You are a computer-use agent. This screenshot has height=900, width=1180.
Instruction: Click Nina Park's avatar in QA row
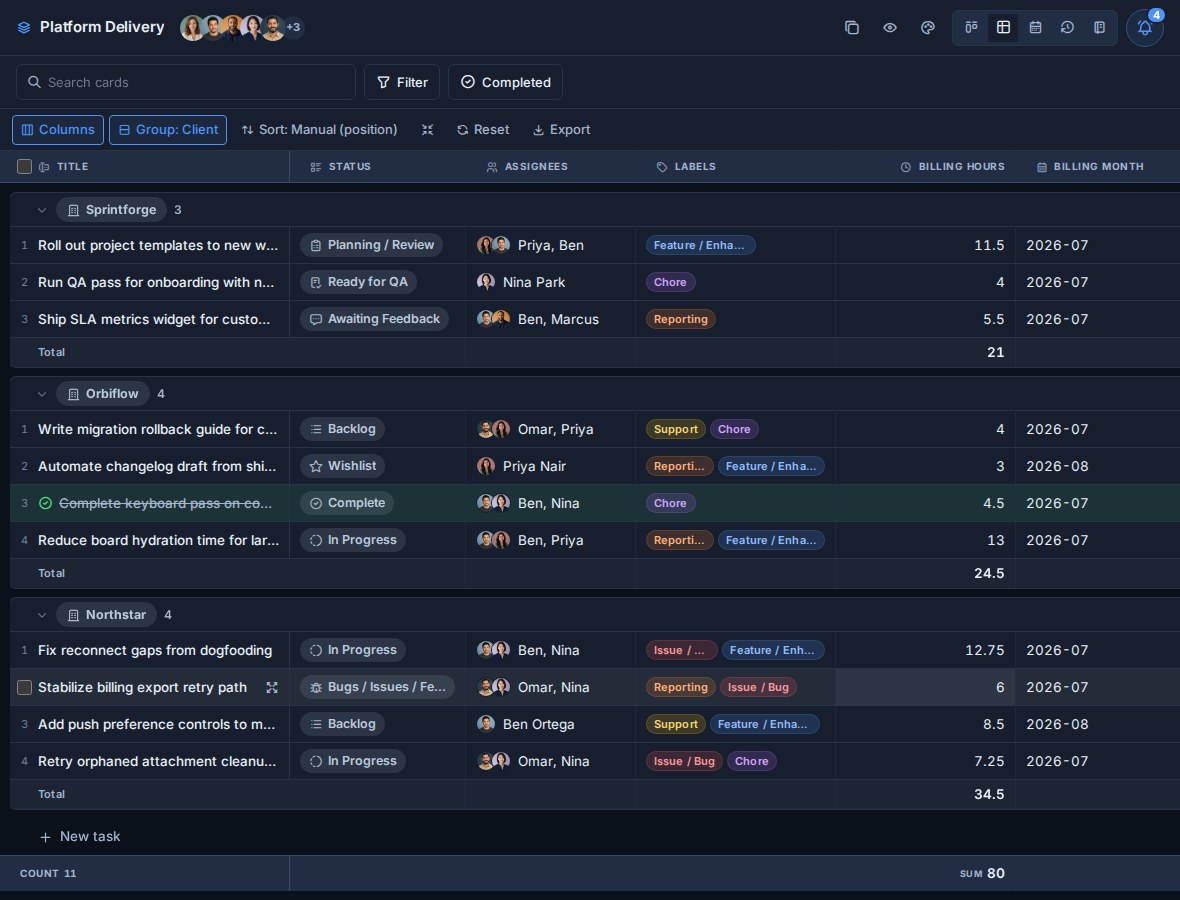[x=486, y=282]
